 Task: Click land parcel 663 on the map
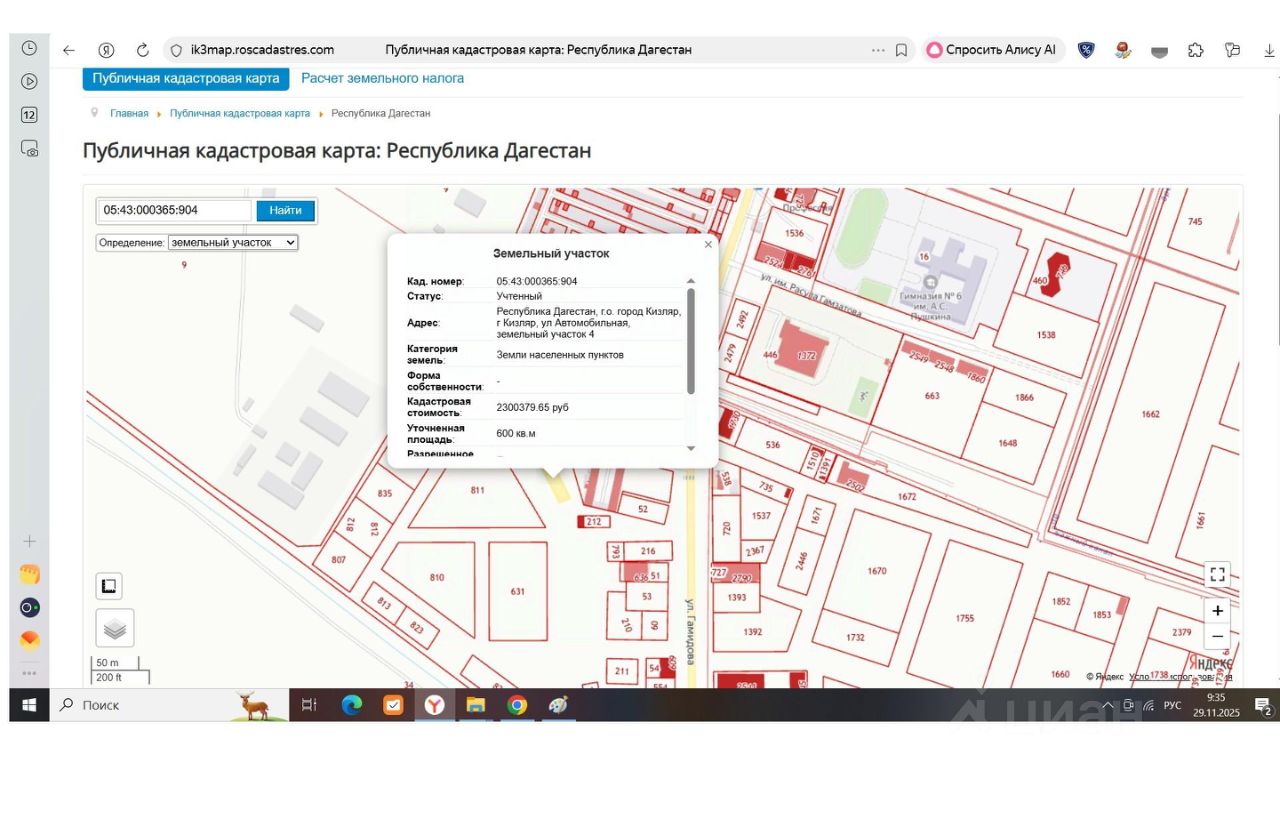[x=932, y=396]
